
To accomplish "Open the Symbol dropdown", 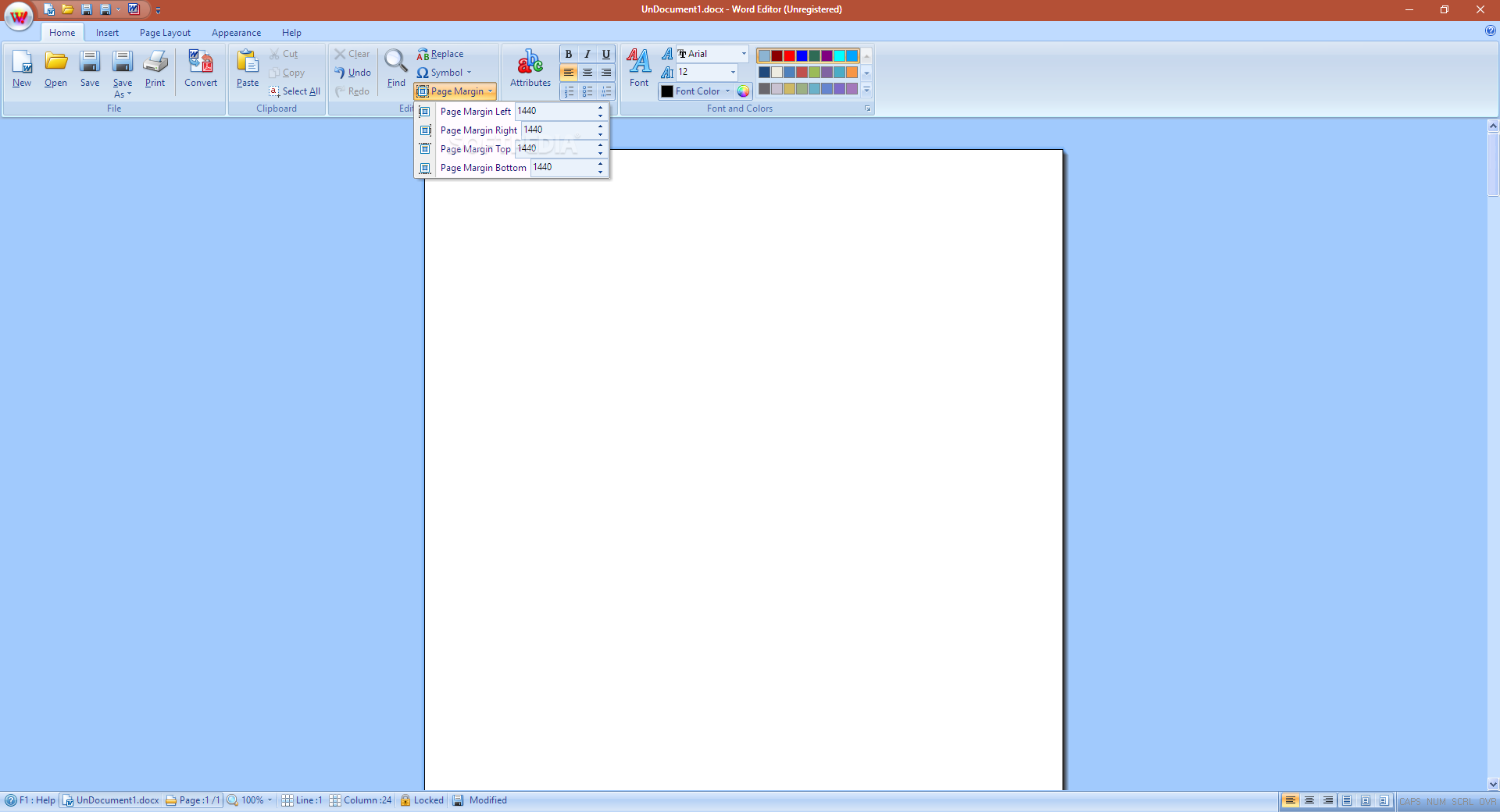I will (469, 73).
